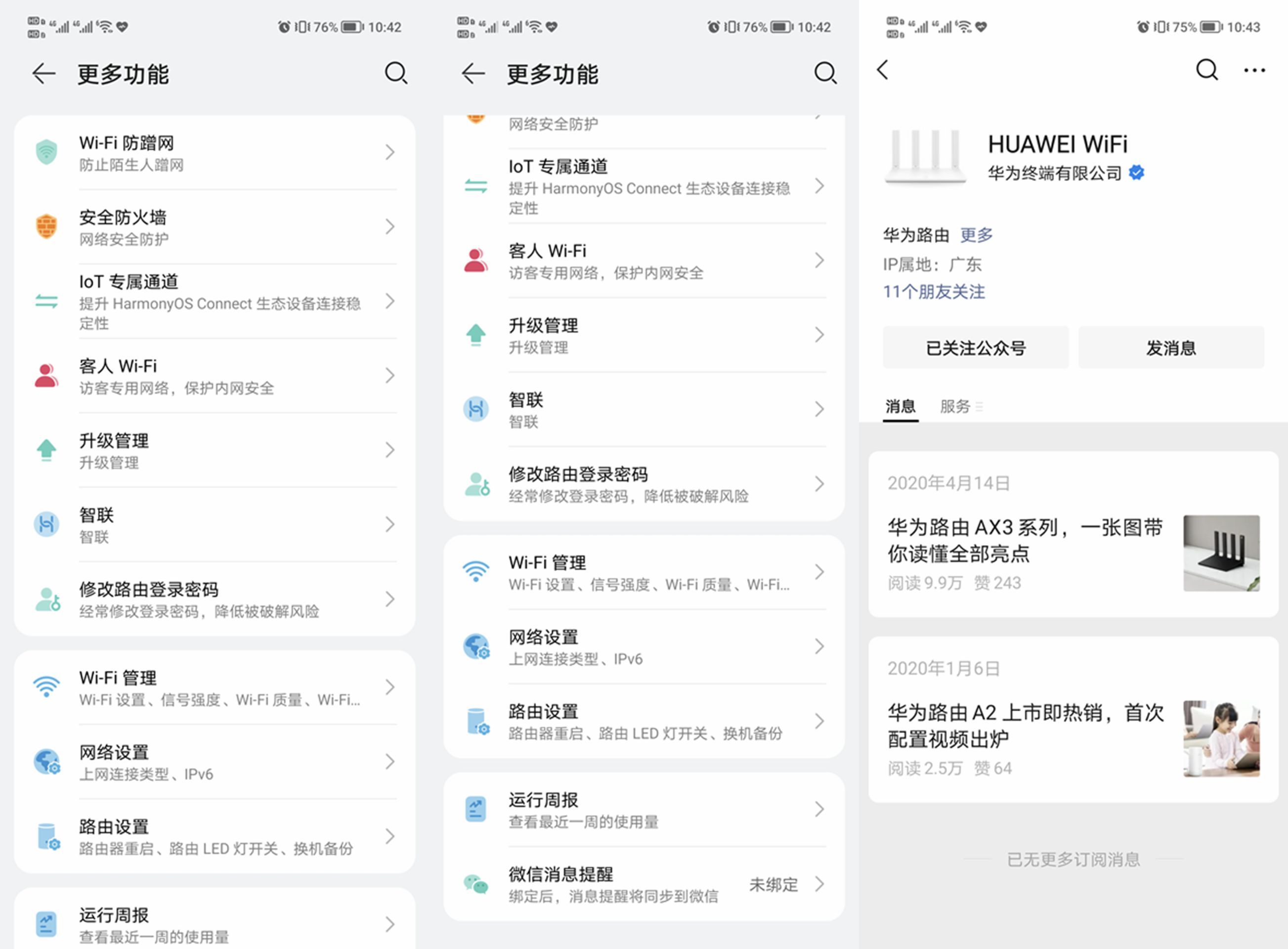
Task: Tap AX3 router article thumbnail
Action: (x=1221, y=553)
